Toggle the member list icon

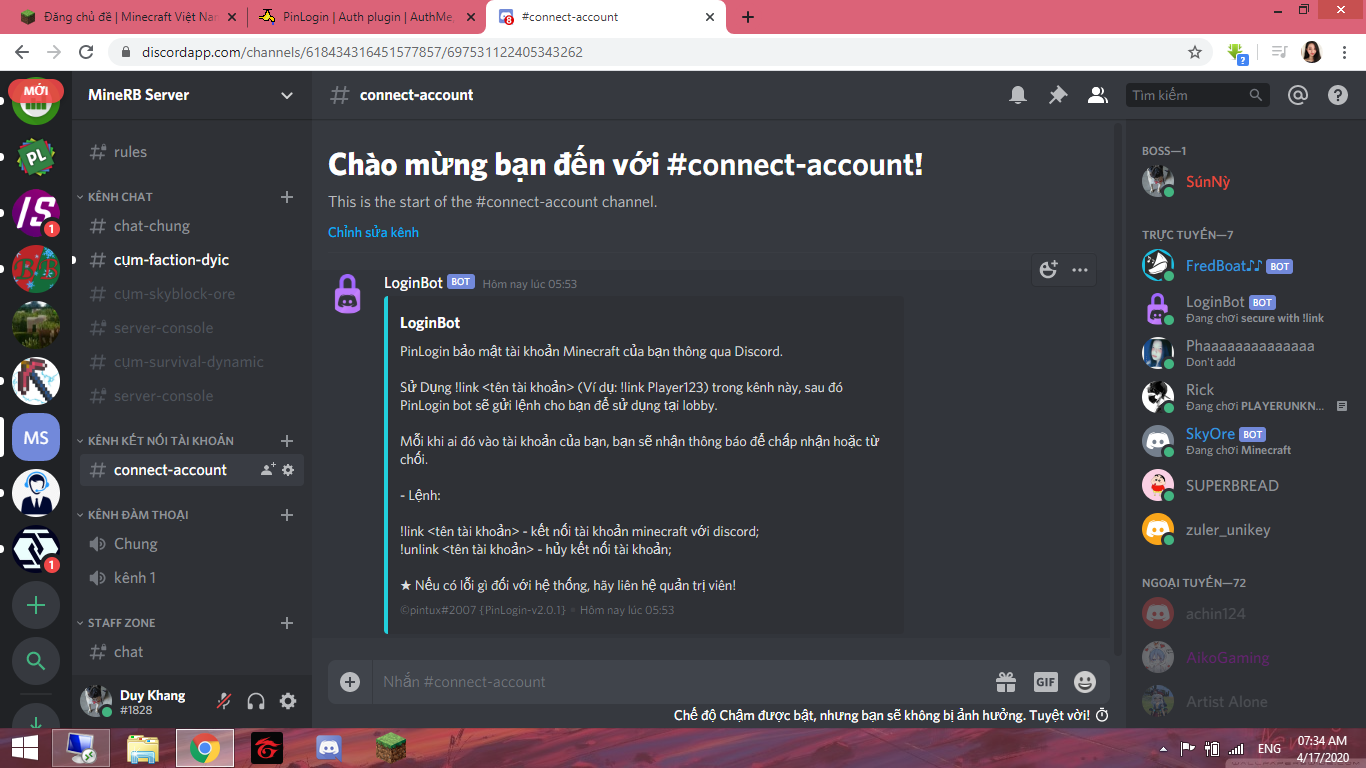coord(1098,95)
